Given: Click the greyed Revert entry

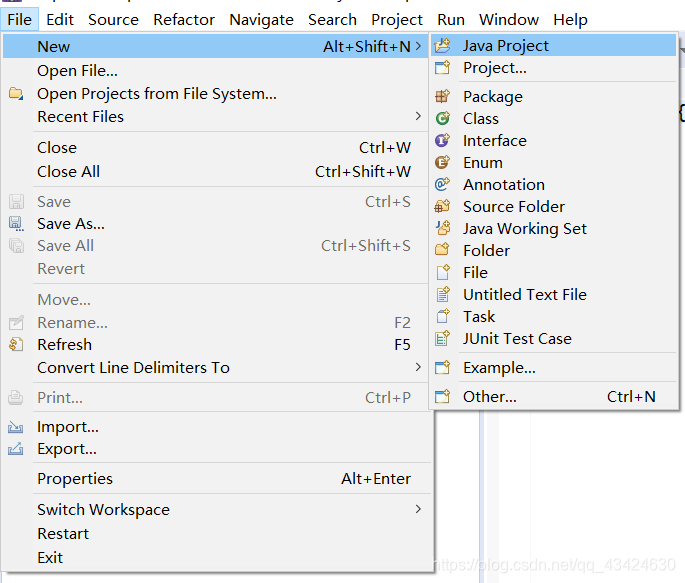Looking at the screenshot, I should click(214, 269).
